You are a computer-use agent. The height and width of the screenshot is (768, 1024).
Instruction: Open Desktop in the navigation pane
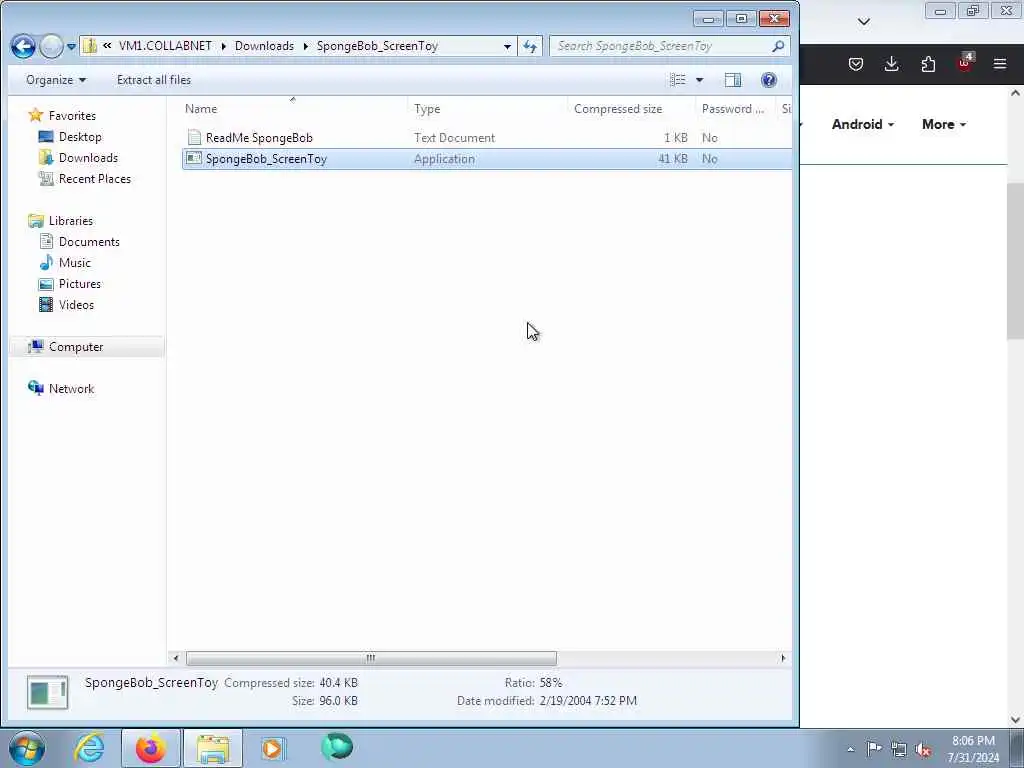coord(80,136)
